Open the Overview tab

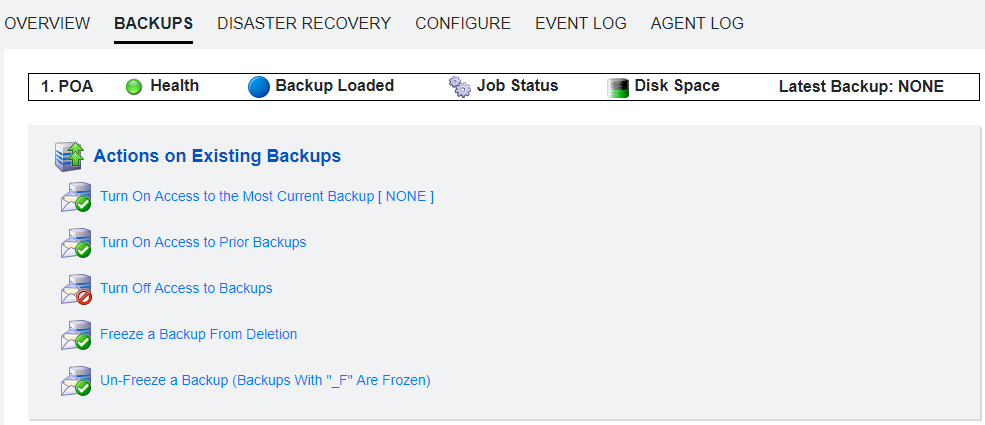[47, 23]
